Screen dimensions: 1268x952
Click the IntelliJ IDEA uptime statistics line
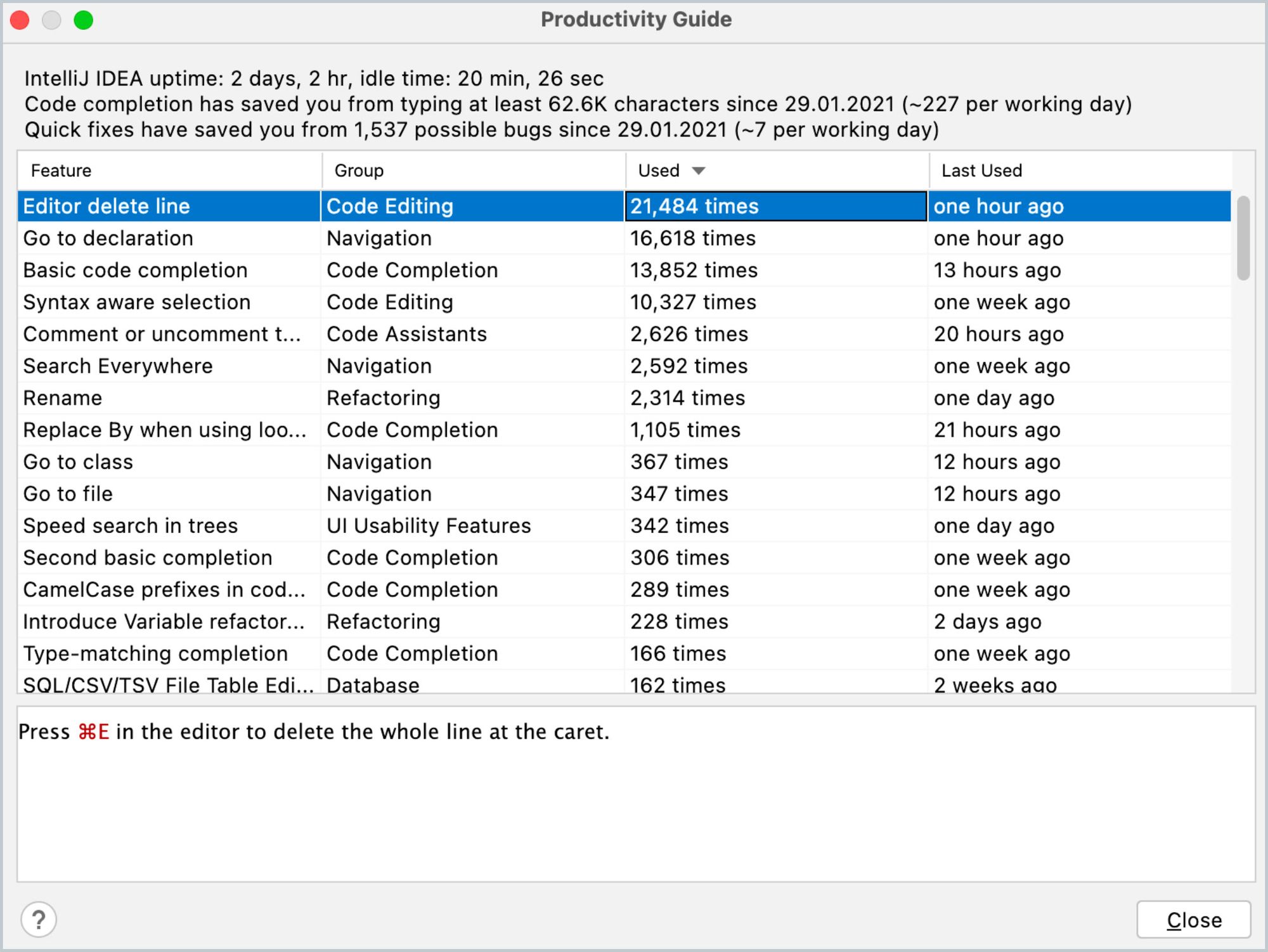click(314, 79)
